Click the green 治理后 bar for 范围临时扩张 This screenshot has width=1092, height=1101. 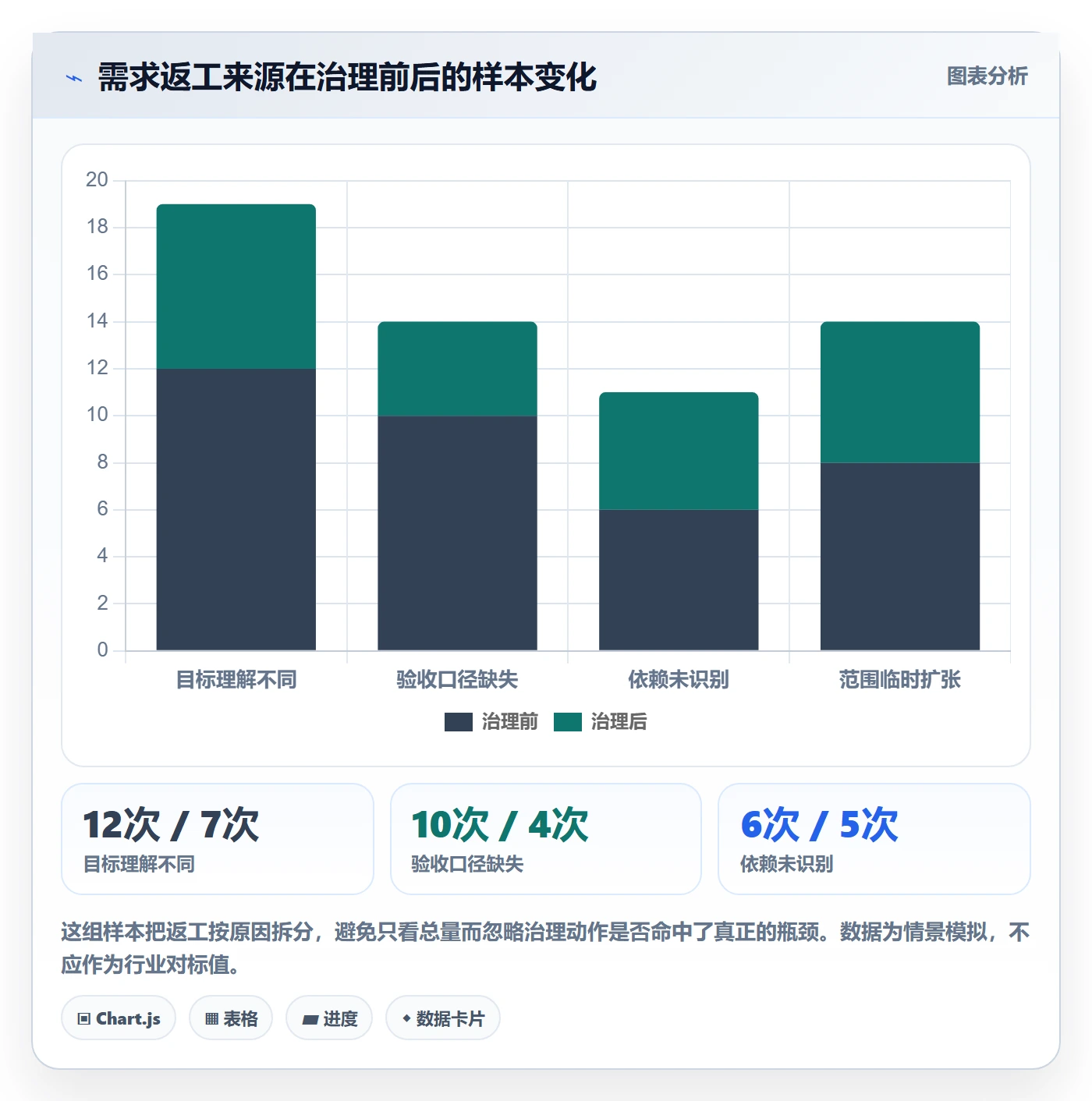click(x=900, y=392)
